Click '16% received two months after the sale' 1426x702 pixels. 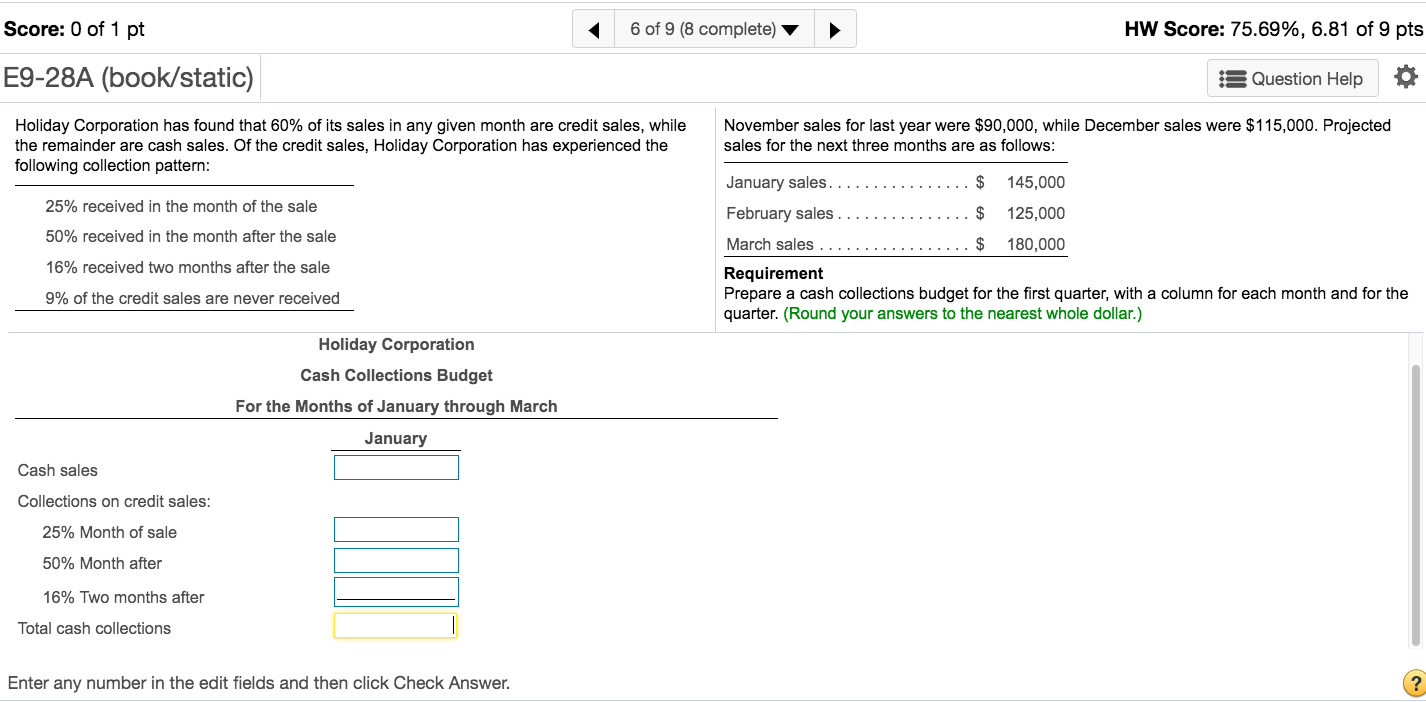pyautogui.click(x=188, y=267)
